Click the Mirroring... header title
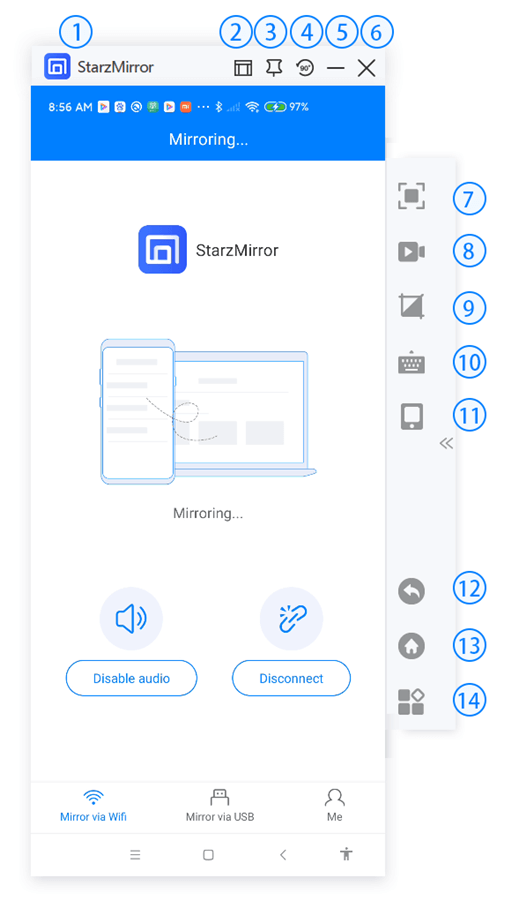 [208, 139]
